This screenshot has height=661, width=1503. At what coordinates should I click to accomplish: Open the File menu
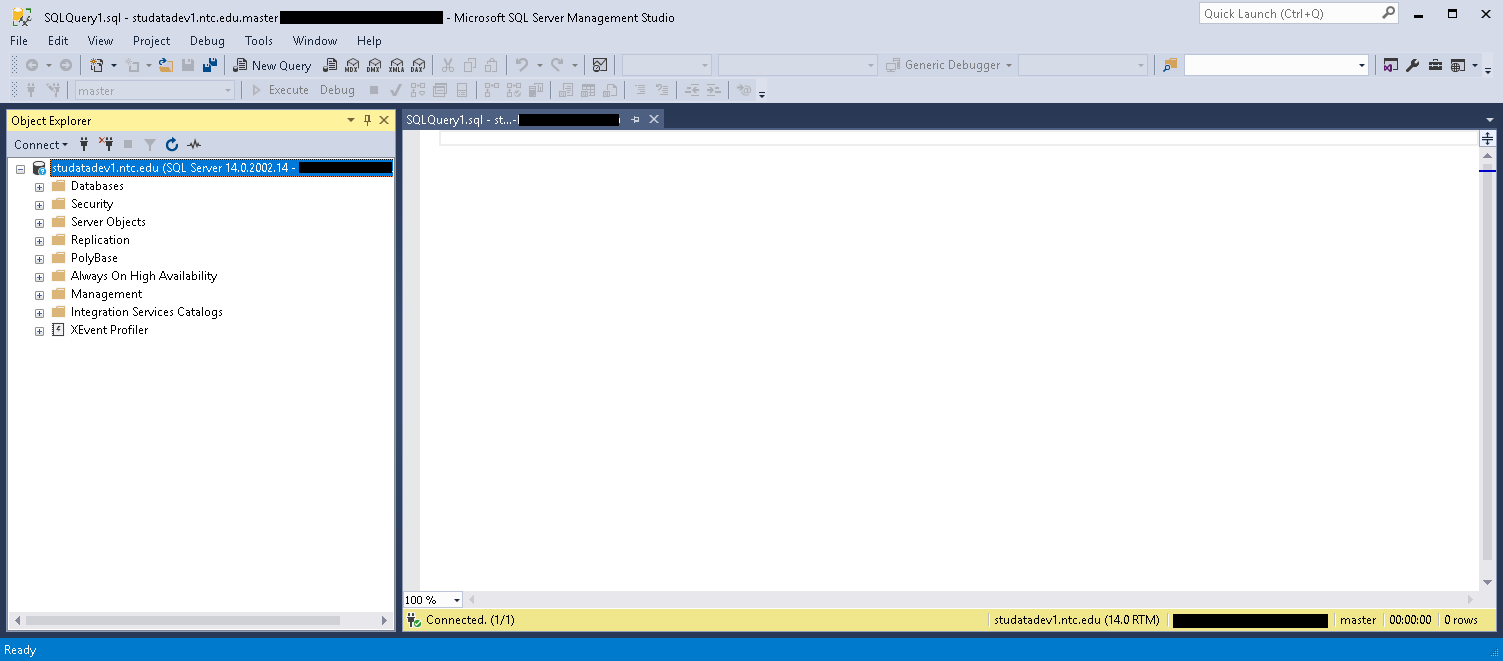19,41
